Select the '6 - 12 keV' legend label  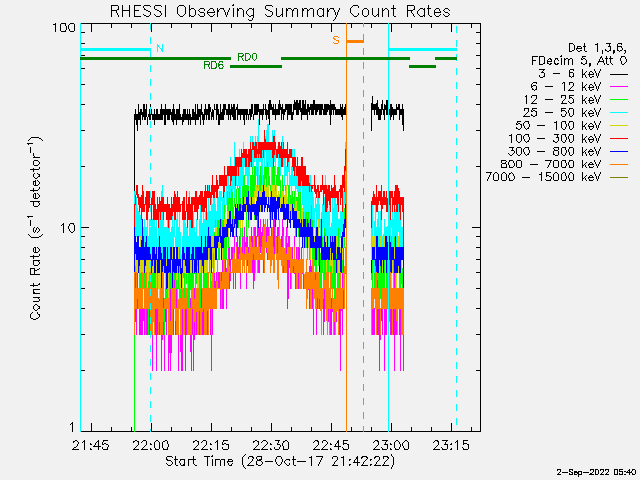pos(566,87)
